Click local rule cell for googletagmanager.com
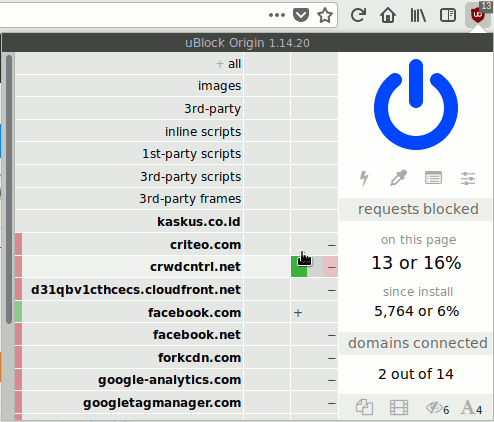Viewport: 494px width, 422px height. coord(314,403)
